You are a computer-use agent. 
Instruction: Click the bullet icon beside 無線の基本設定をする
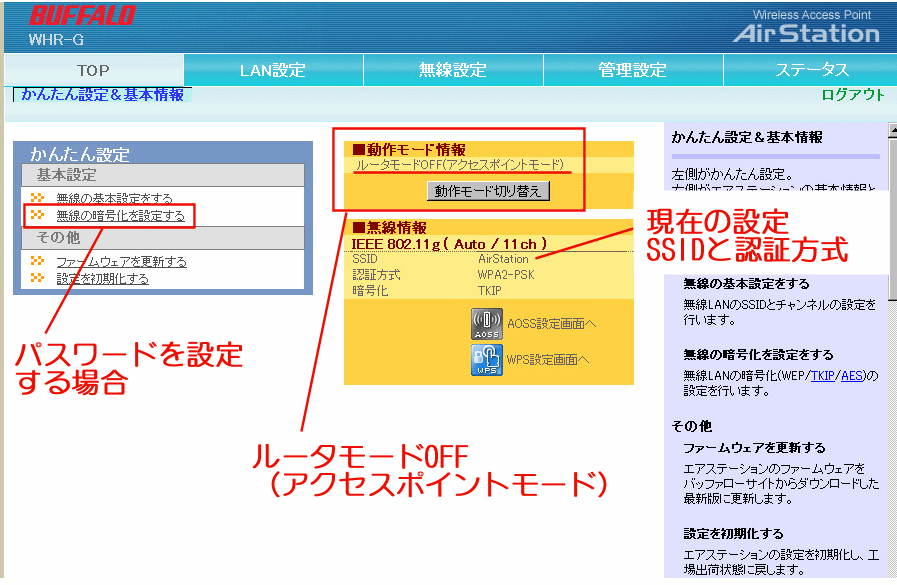tap(38, 198)
